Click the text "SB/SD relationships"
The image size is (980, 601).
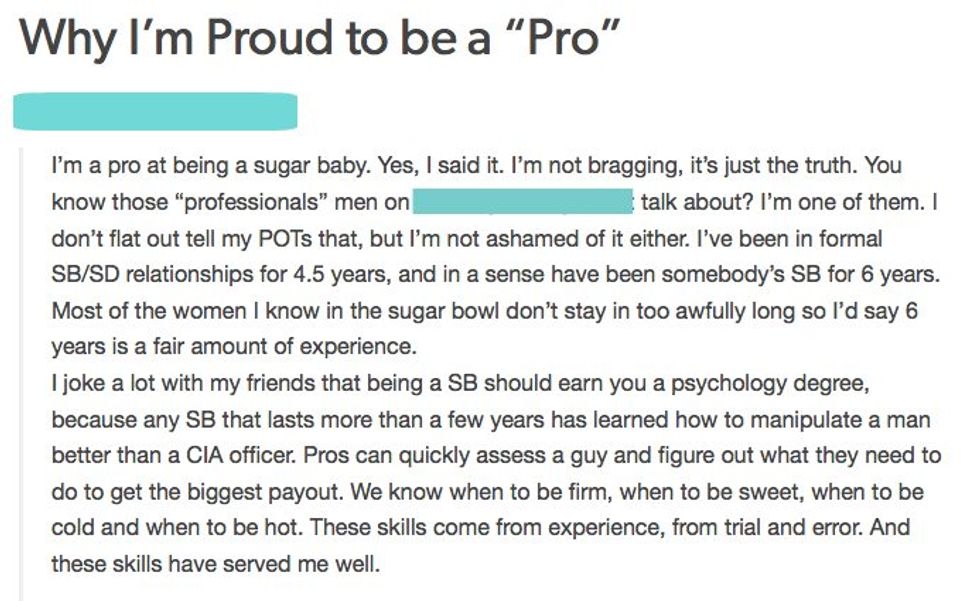tap(131, 272)
